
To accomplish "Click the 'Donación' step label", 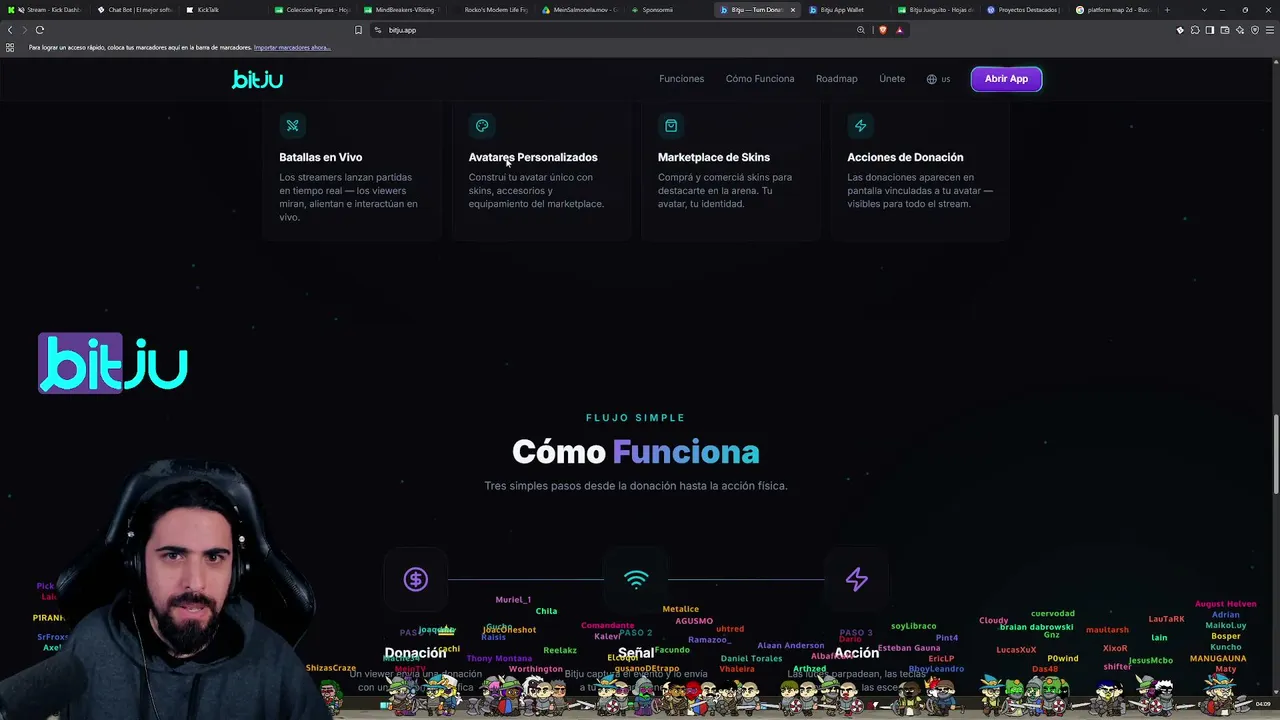I will (415, 653).
